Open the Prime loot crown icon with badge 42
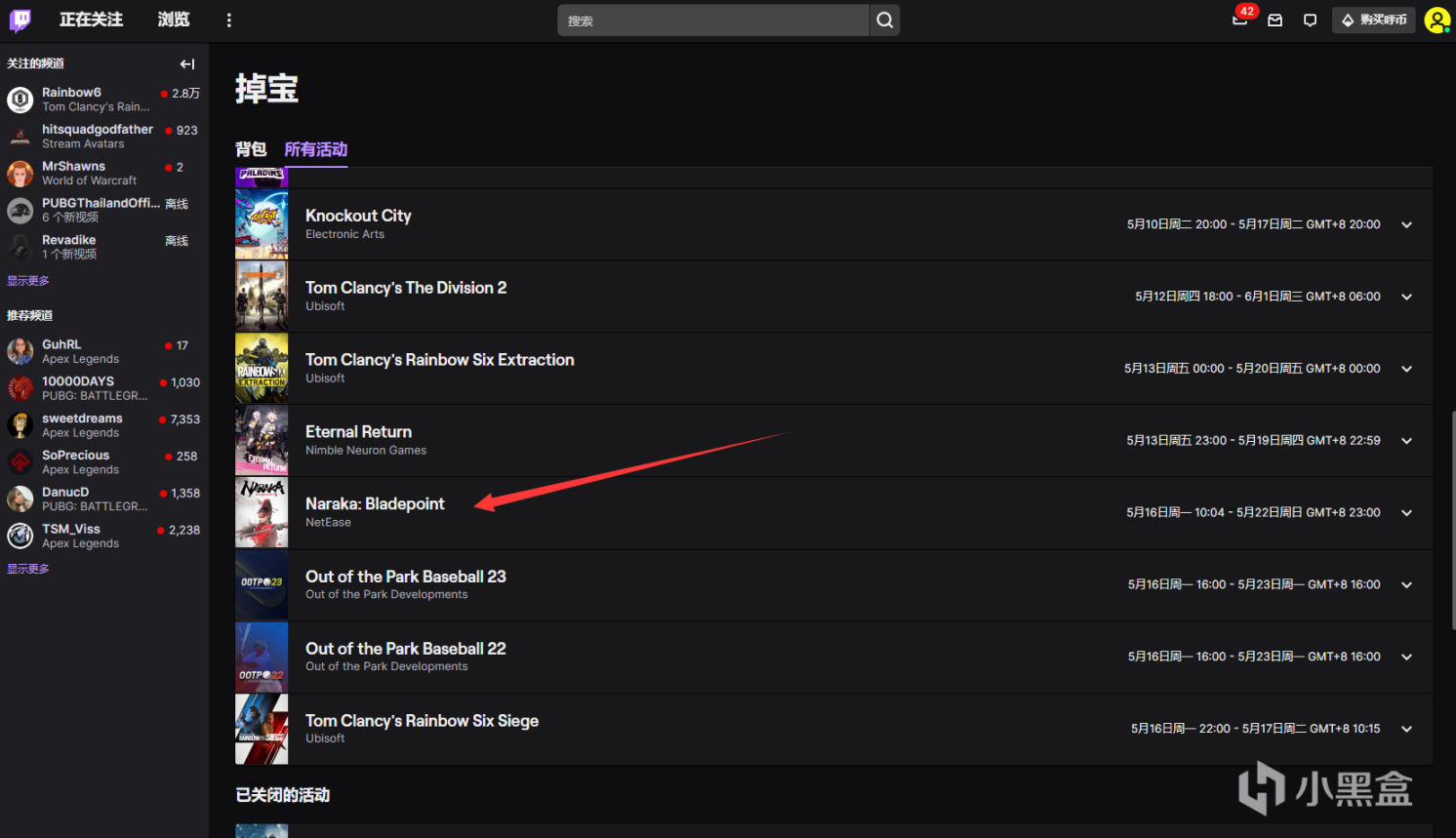 point(1240,20)
